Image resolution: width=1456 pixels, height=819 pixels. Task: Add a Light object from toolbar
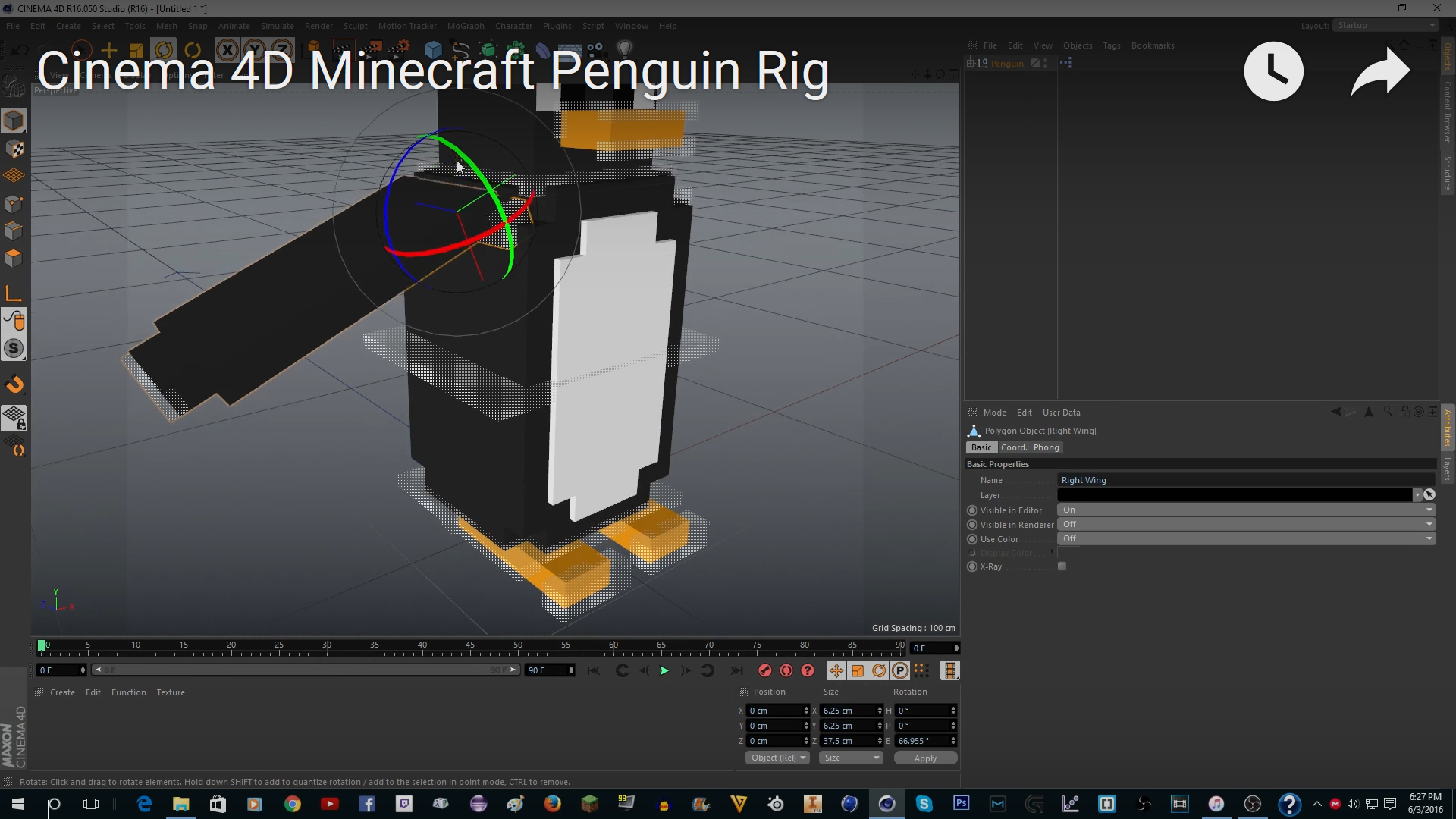[x=624, y=50]
